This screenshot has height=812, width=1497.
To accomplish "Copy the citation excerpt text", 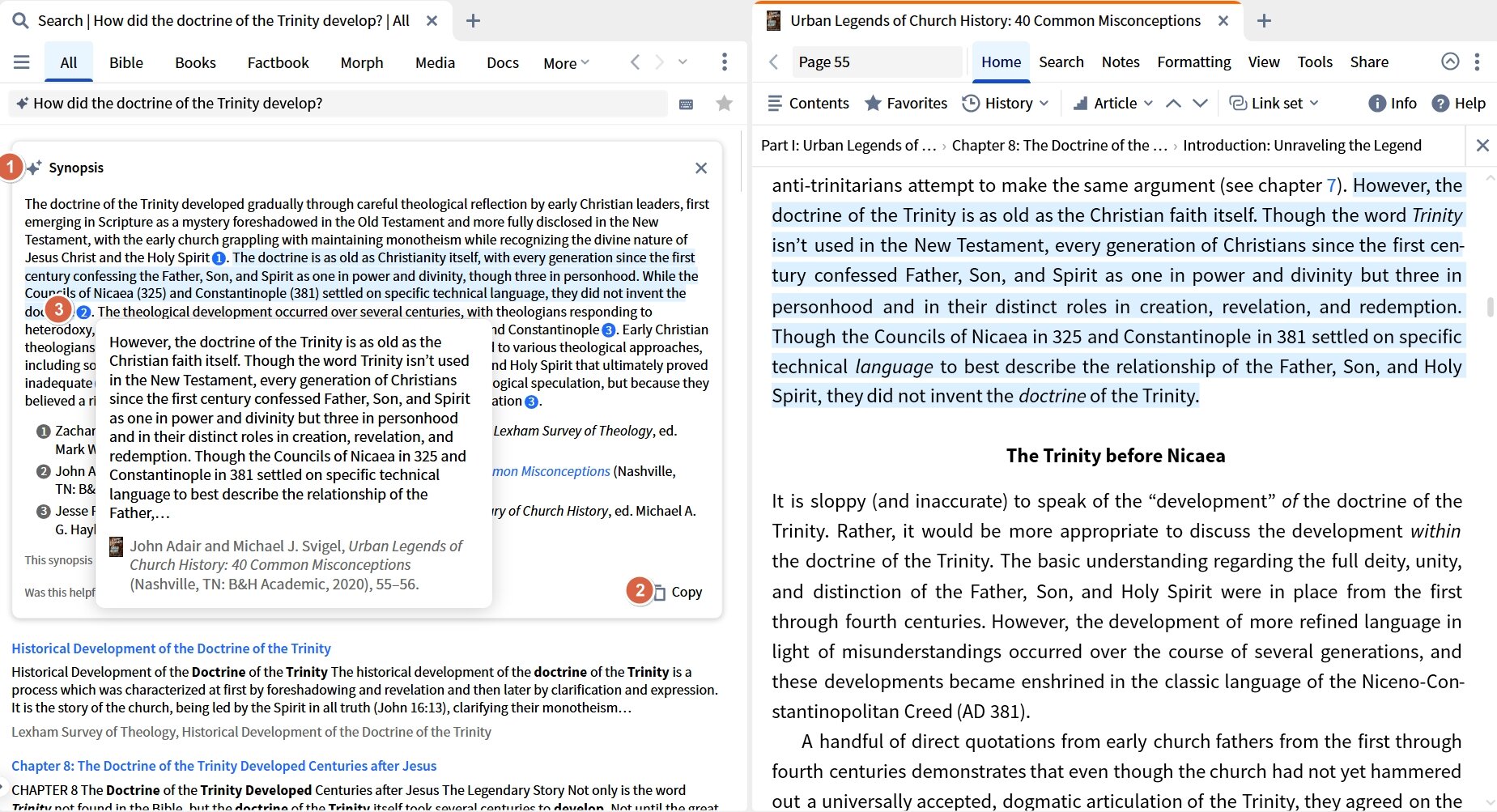I will [x=678, y=592].
